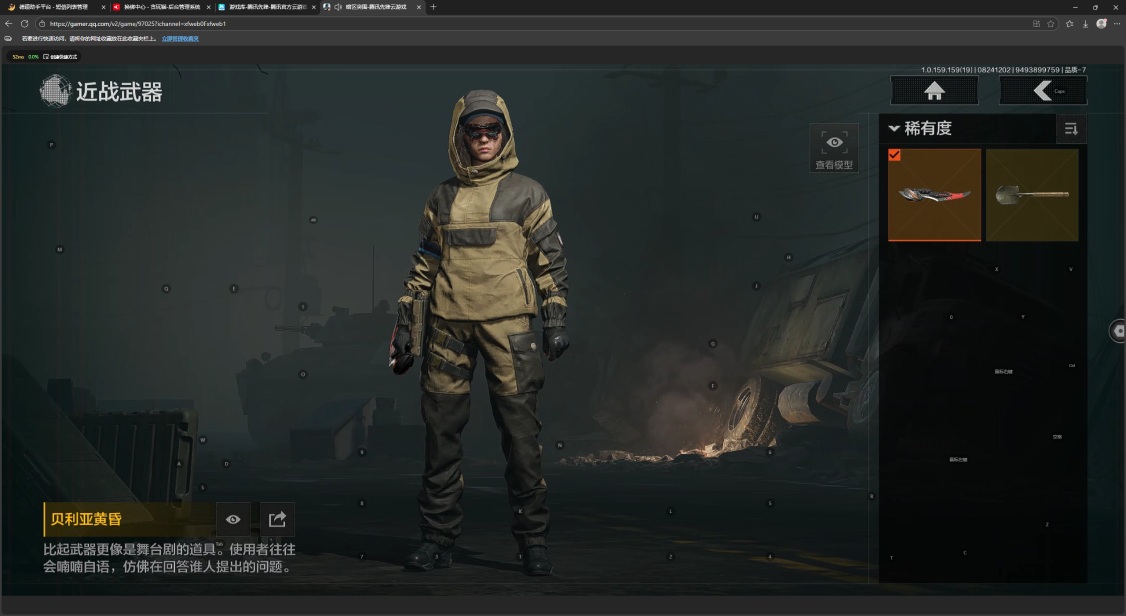Open the favorites list
This screenshot has height=616, width=1126.
point(1069,24)
